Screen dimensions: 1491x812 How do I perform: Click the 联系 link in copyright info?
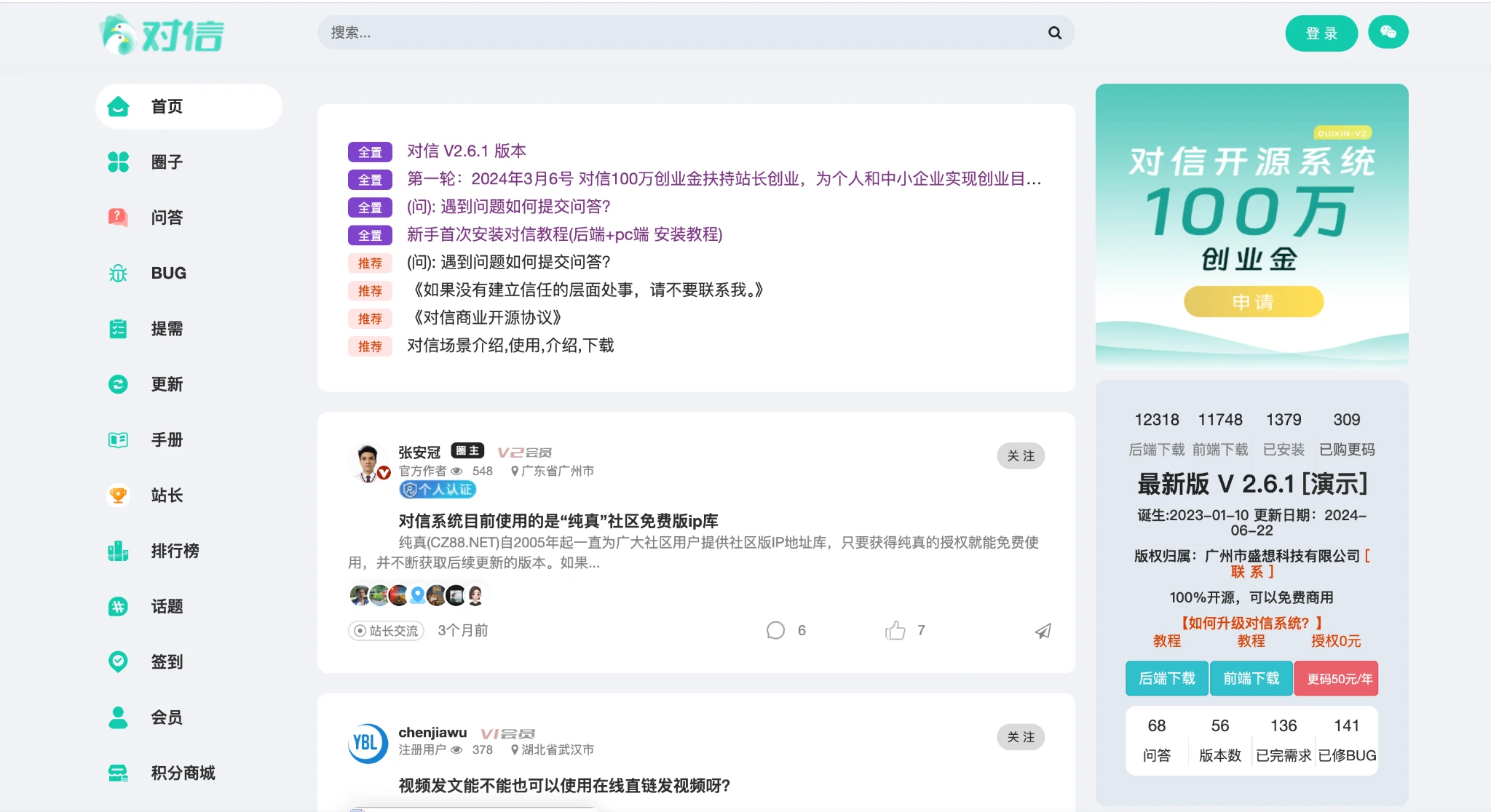point(1252,572)
